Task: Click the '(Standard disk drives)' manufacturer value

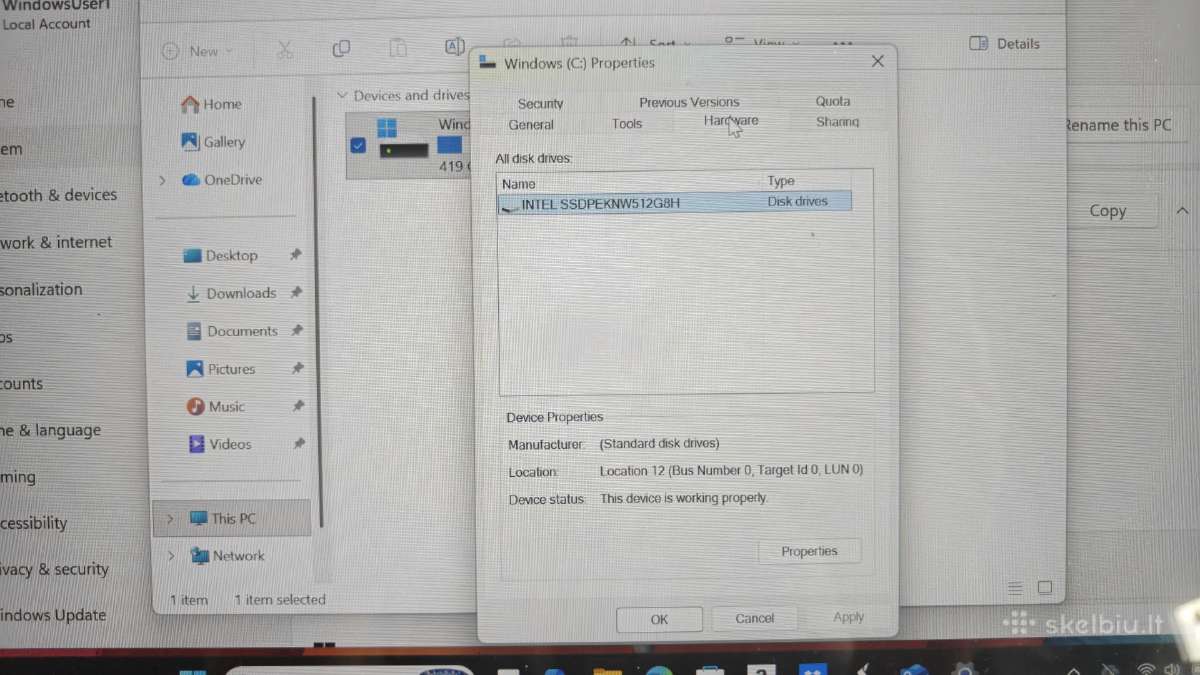Action: coord(659,444)
